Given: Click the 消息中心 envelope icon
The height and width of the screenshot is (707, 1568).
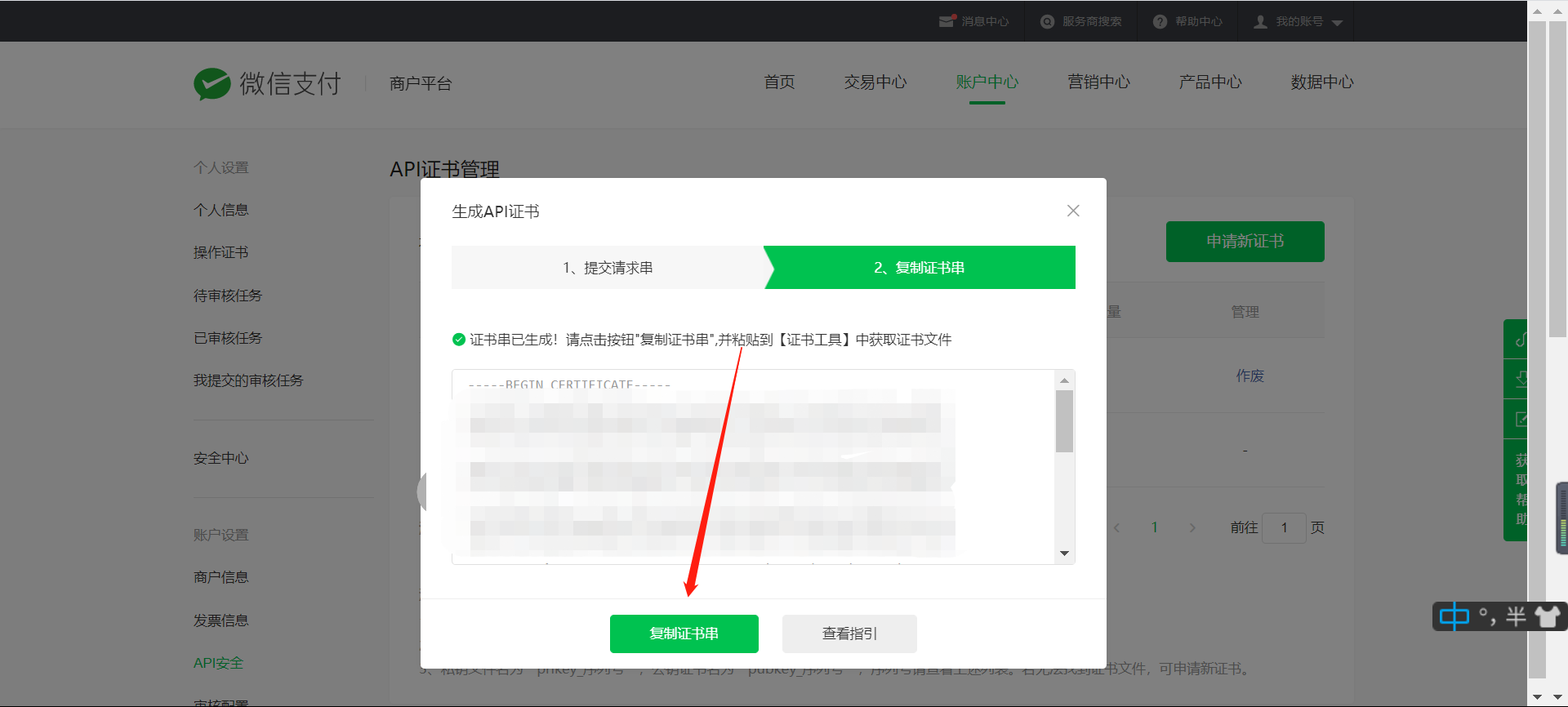Looking at the screenshot, I should (x=947, y=21).
